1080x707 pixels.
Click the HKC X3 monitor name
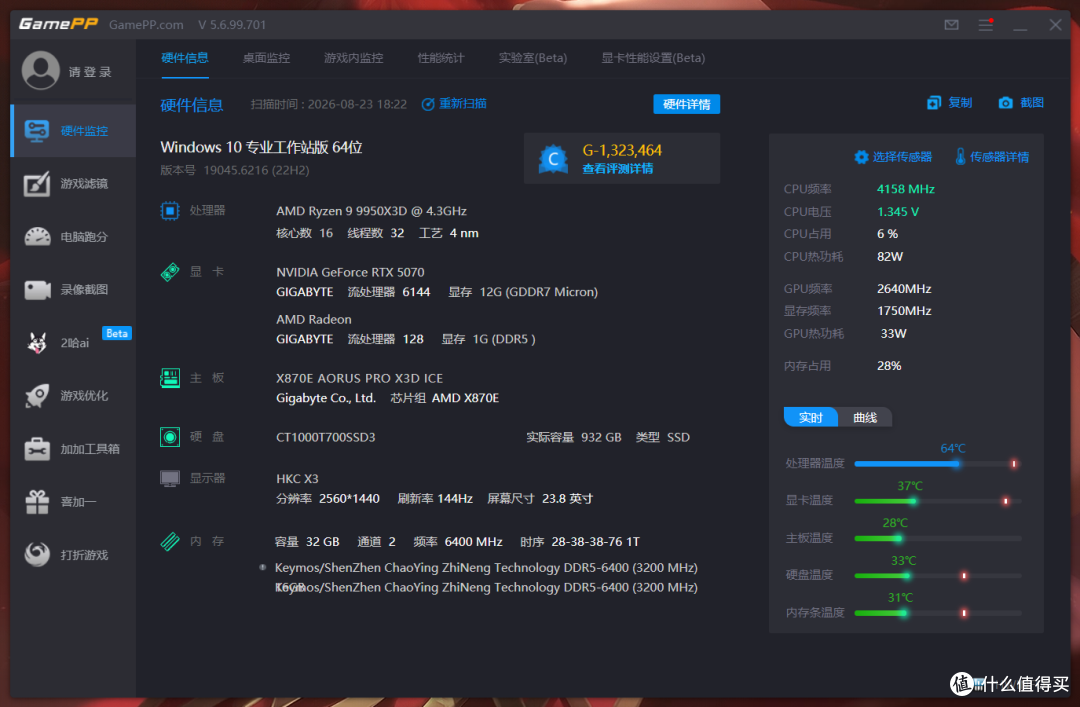tap(298, 478)
